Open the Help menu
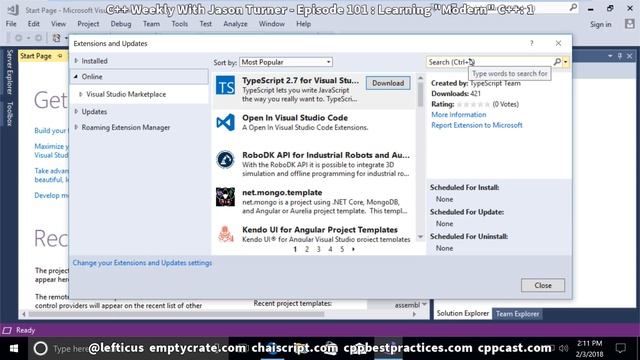Viewport: 640px width, 360px height. [x=304, y=24]
